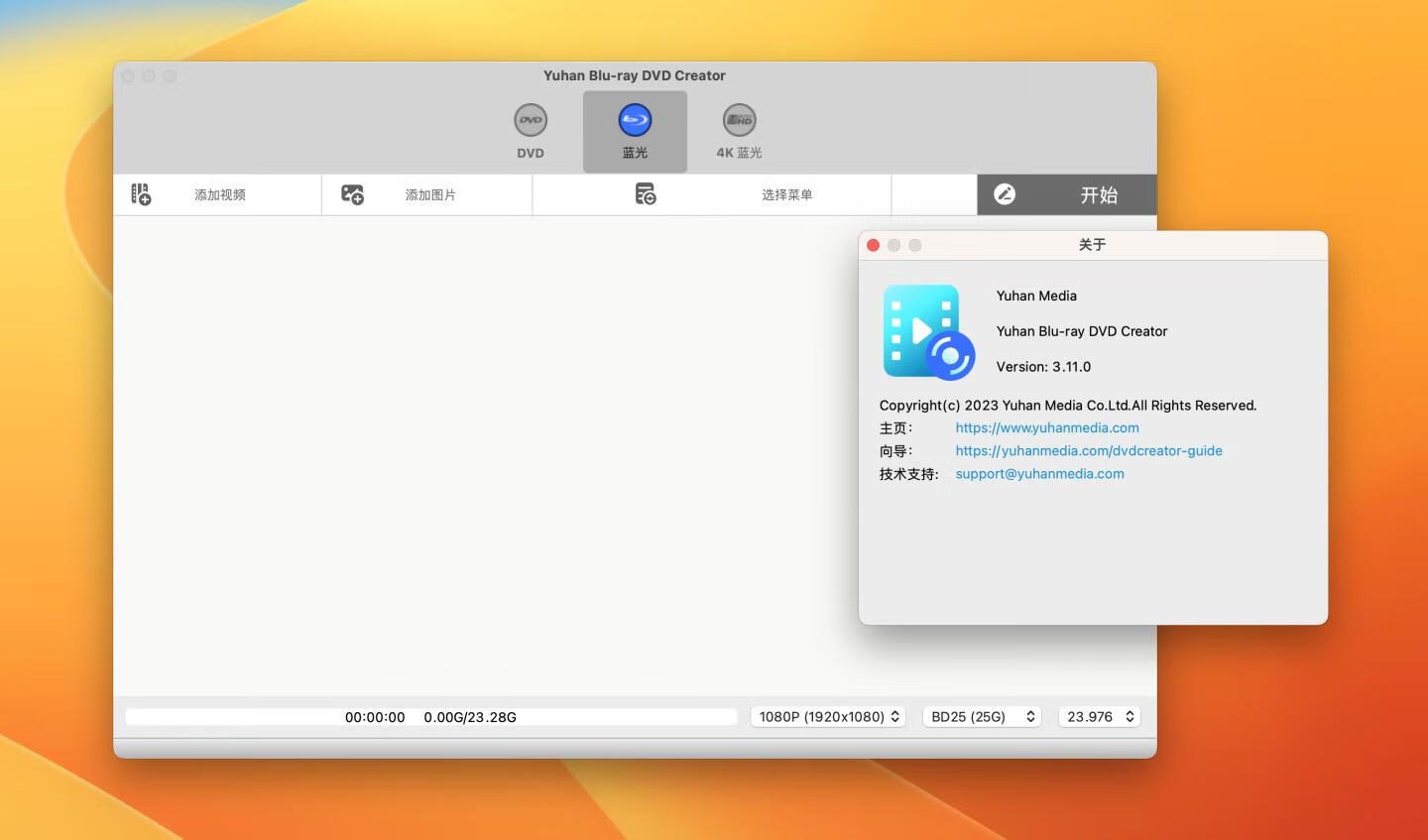Click the add video film icon
The width and height of the screenshot is (1428, 840).
coord(141,194)
